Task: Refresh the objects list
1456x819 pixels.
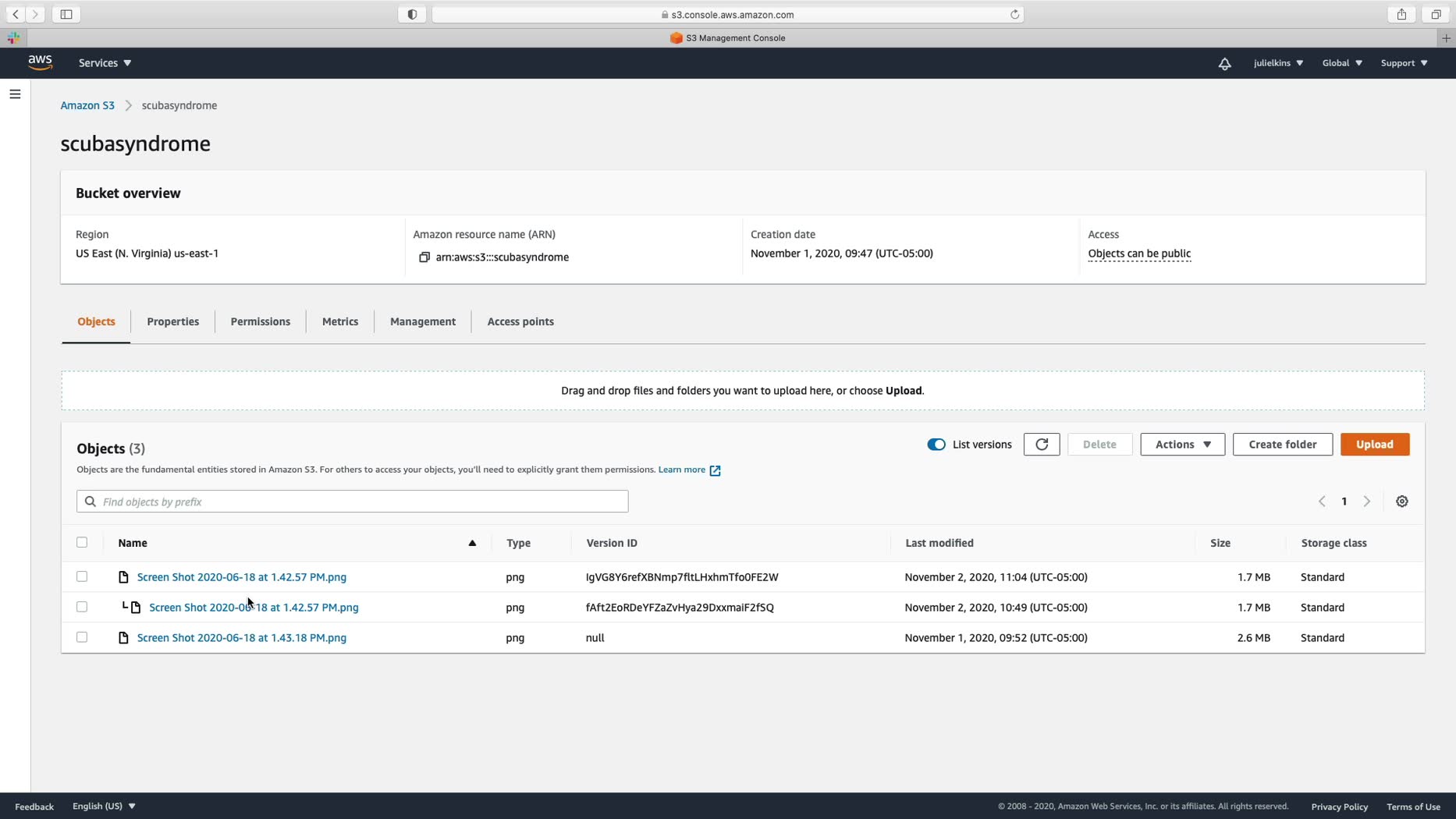Action: (x=1042, y=445)
